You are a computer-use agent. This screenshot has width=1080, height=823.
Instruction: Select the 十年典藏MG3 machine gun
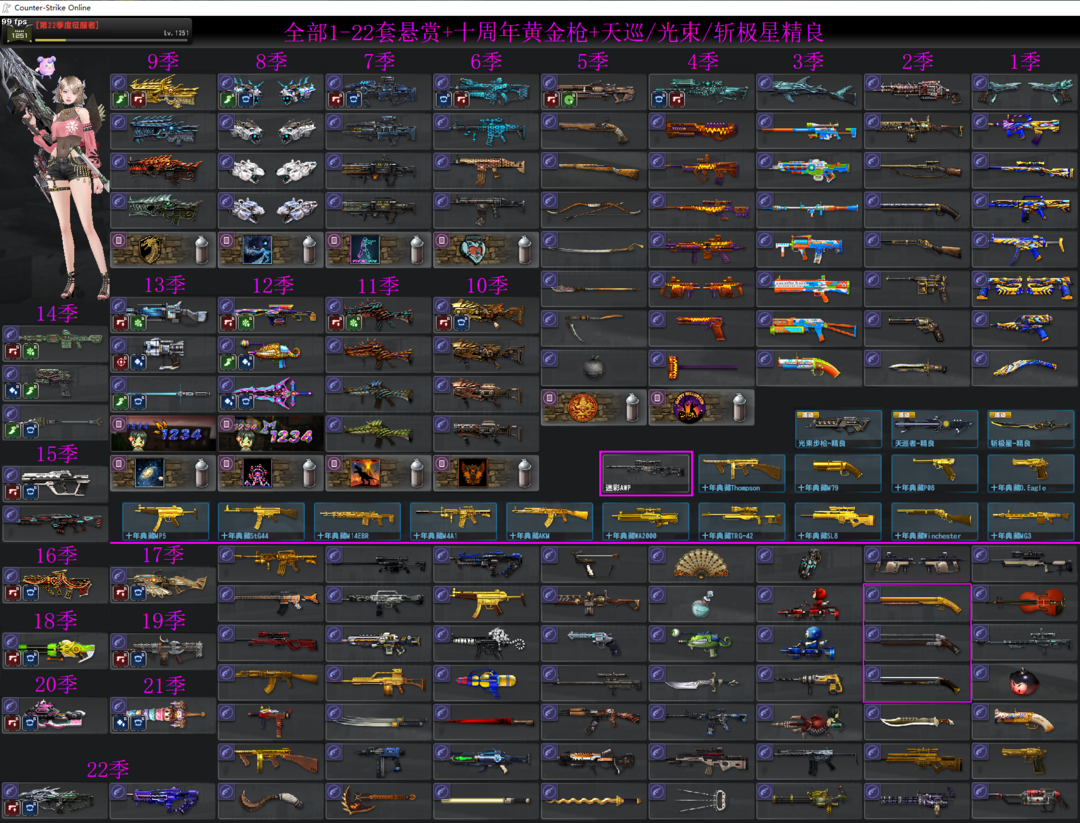coord(1031,521)
